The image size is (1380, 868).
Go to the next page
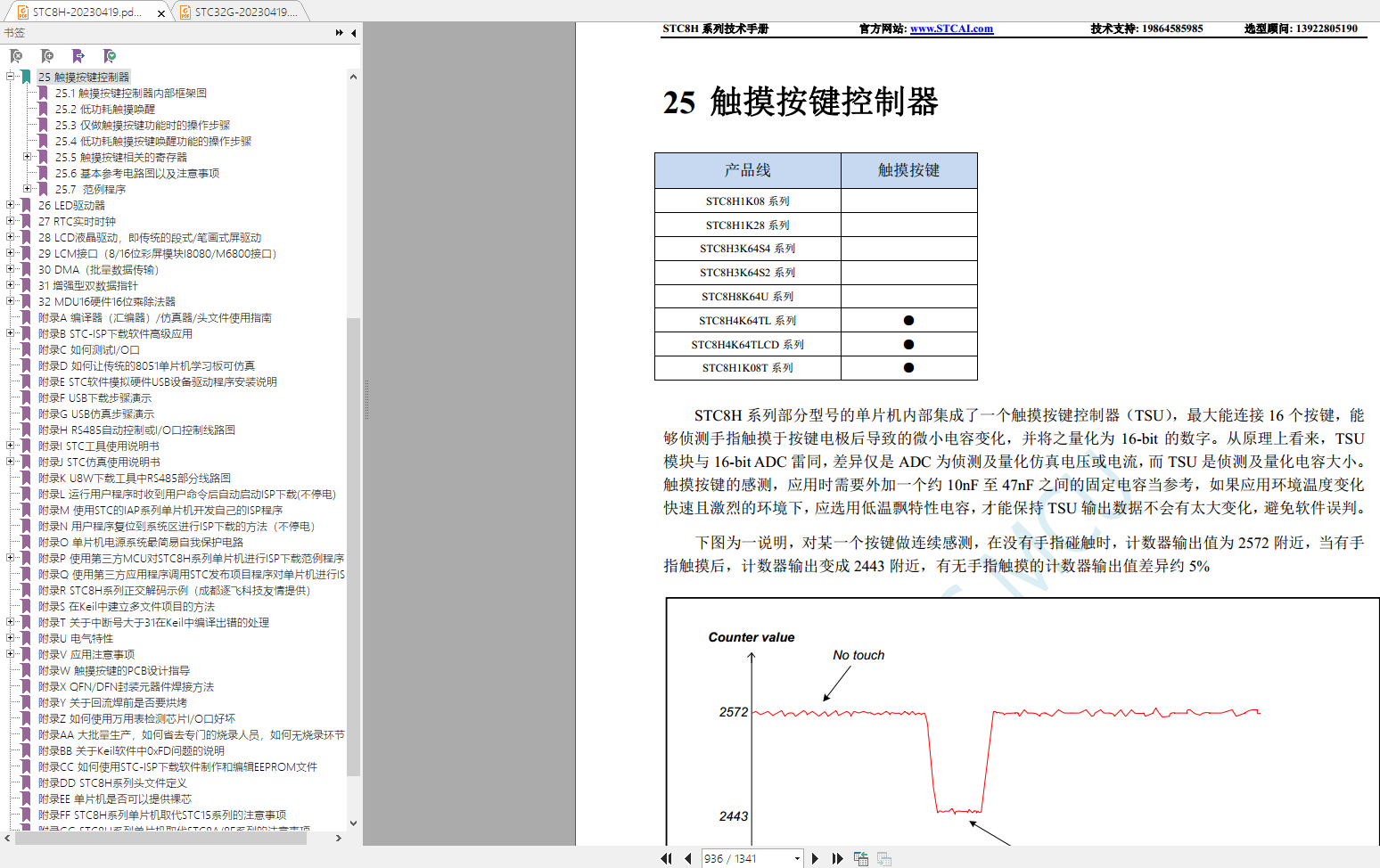(x=815, y=858)
